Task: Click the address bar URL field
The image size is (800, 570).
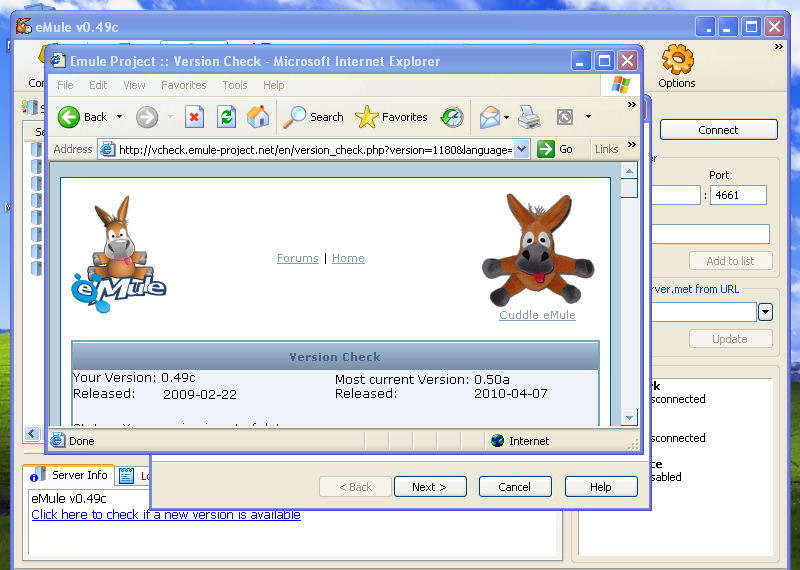Action: click(314, 150)
